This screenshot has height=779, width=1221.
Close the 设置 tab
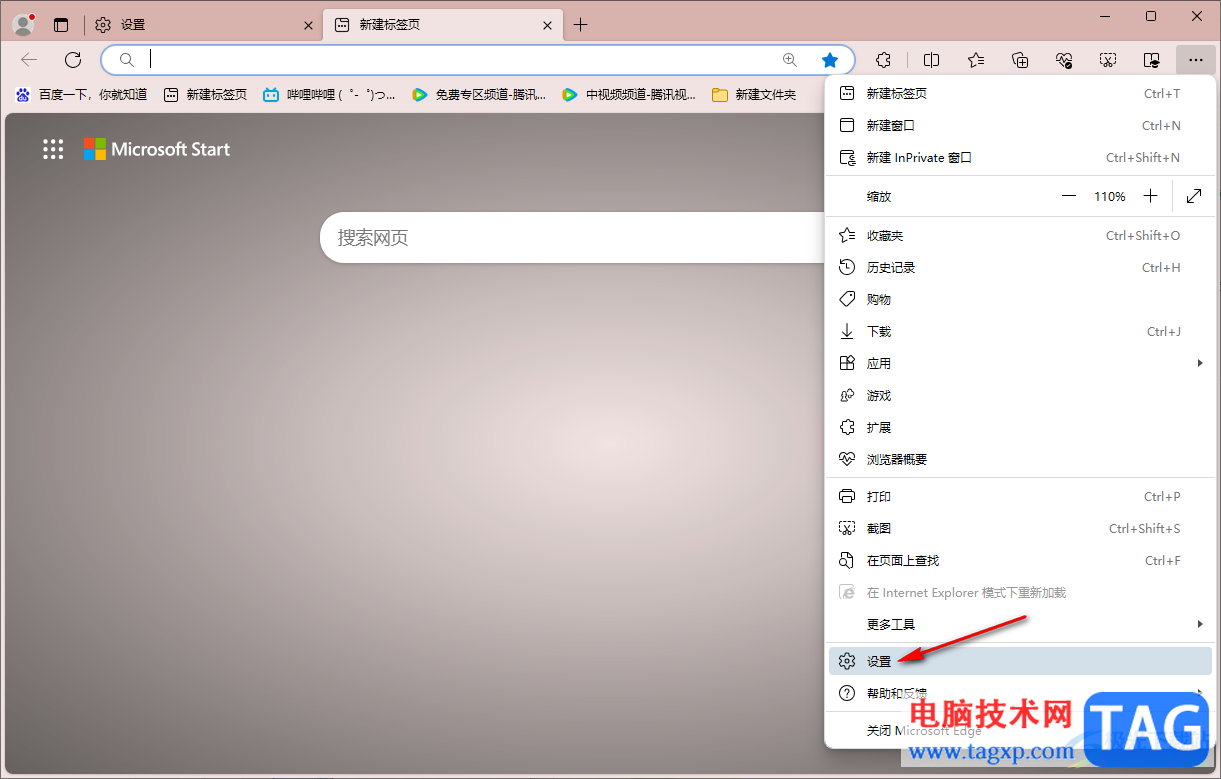(x=308, y=25)
